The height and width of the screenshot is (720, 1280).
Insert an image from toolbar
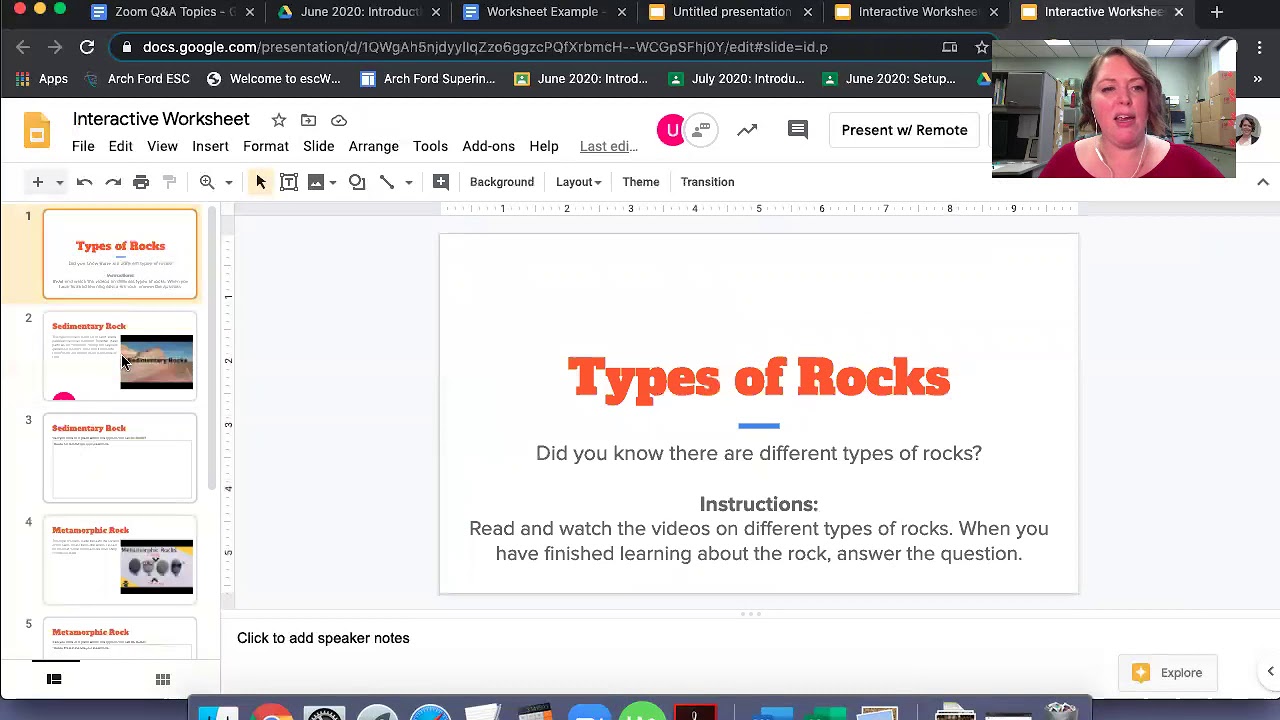coord(316,182)
